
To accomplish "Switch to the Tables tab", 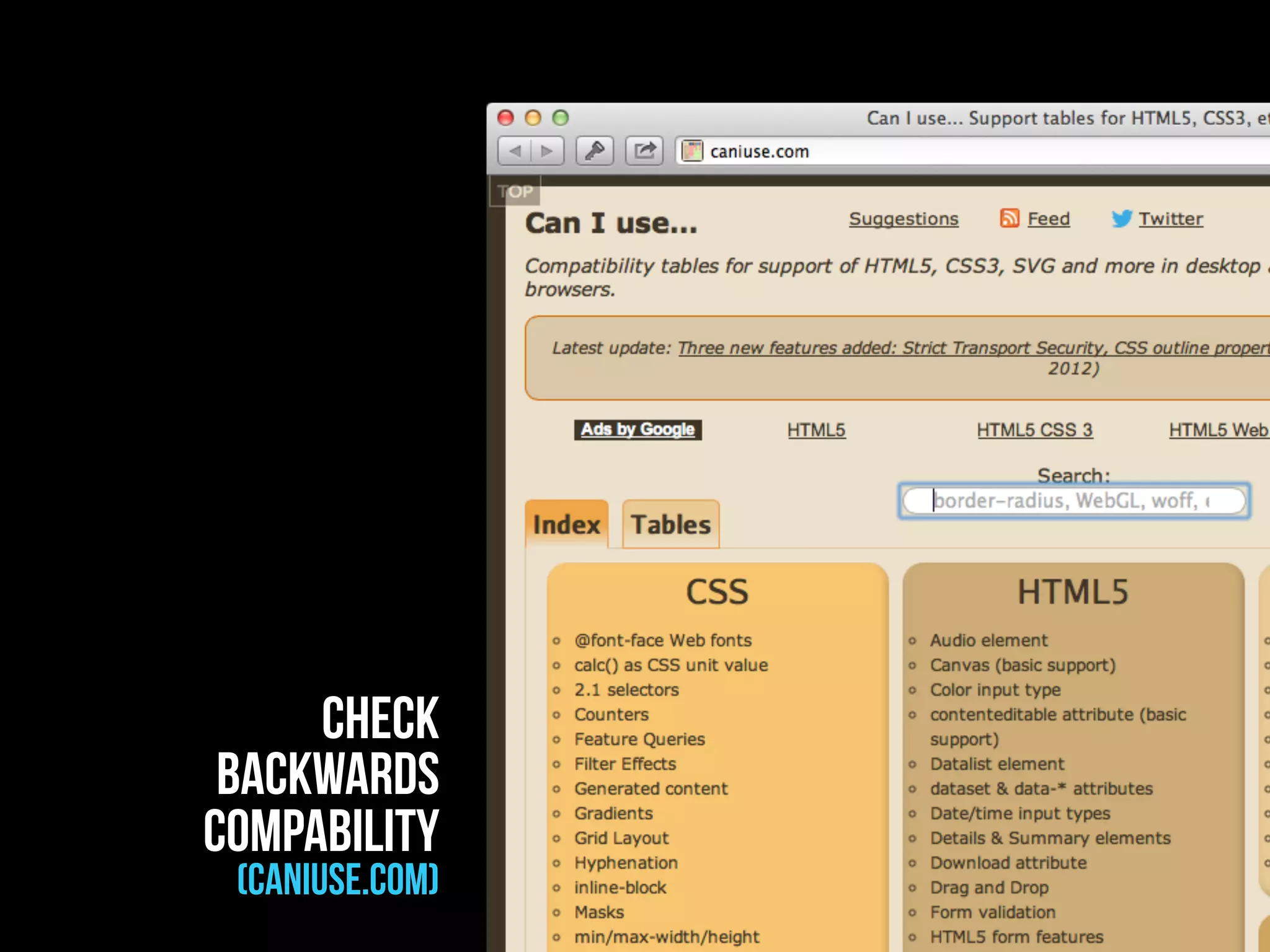I will [x=671, y=524].
